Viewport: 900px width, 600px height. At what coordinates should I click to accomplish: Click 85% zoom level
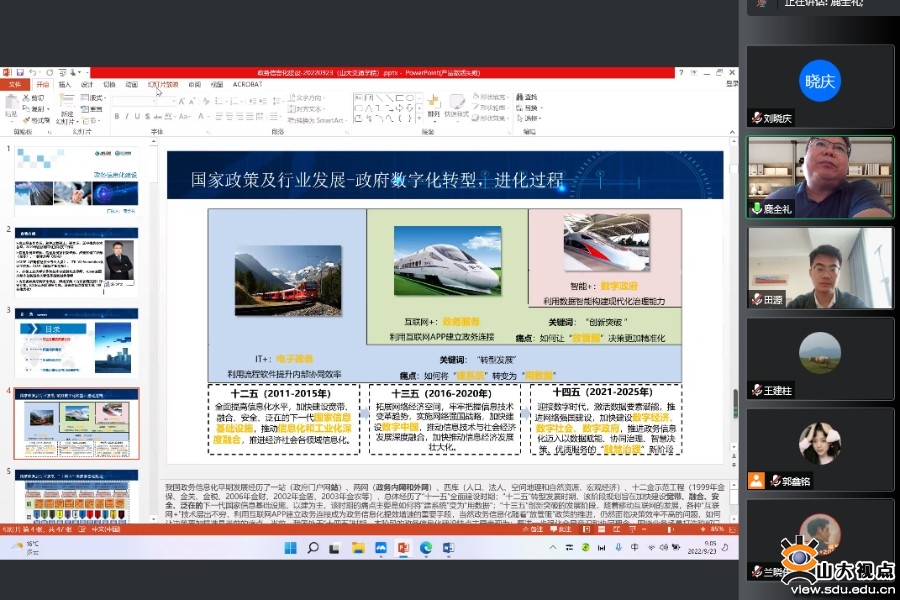tap(717, 529)
